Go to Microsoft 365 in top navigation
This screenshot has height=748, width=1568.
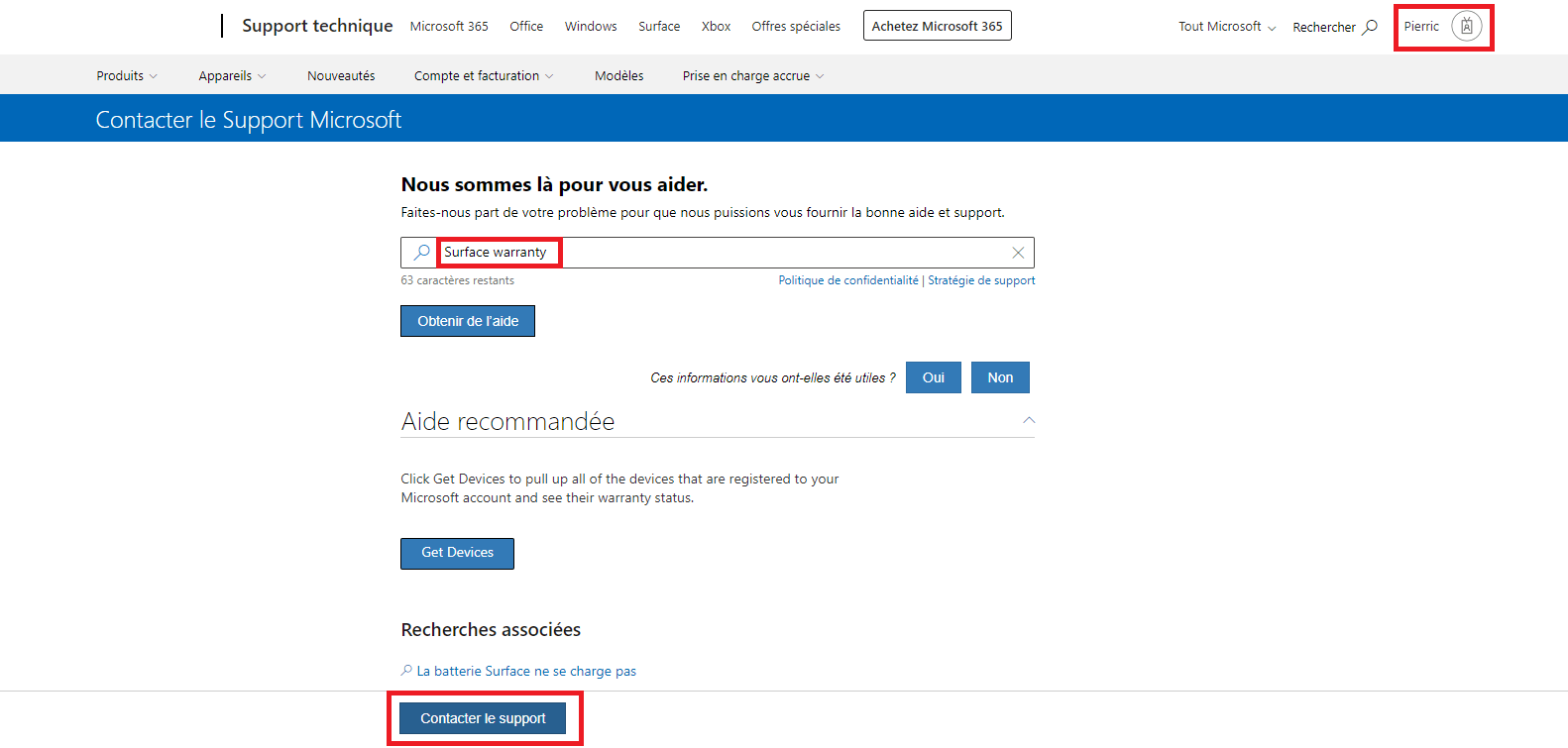tap(449, 27)
